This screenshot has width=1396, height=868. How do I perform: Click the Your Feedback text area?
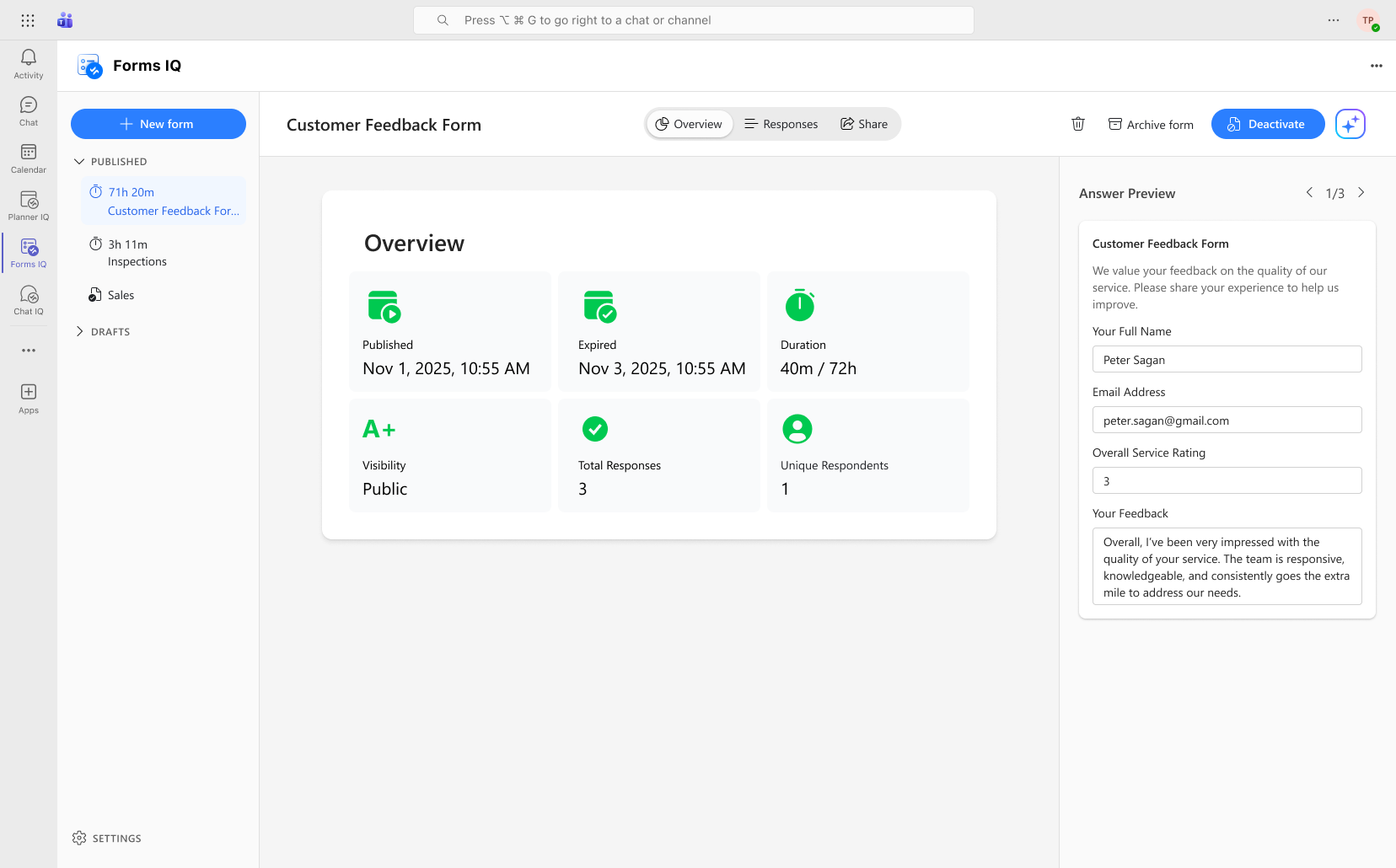1227,566
